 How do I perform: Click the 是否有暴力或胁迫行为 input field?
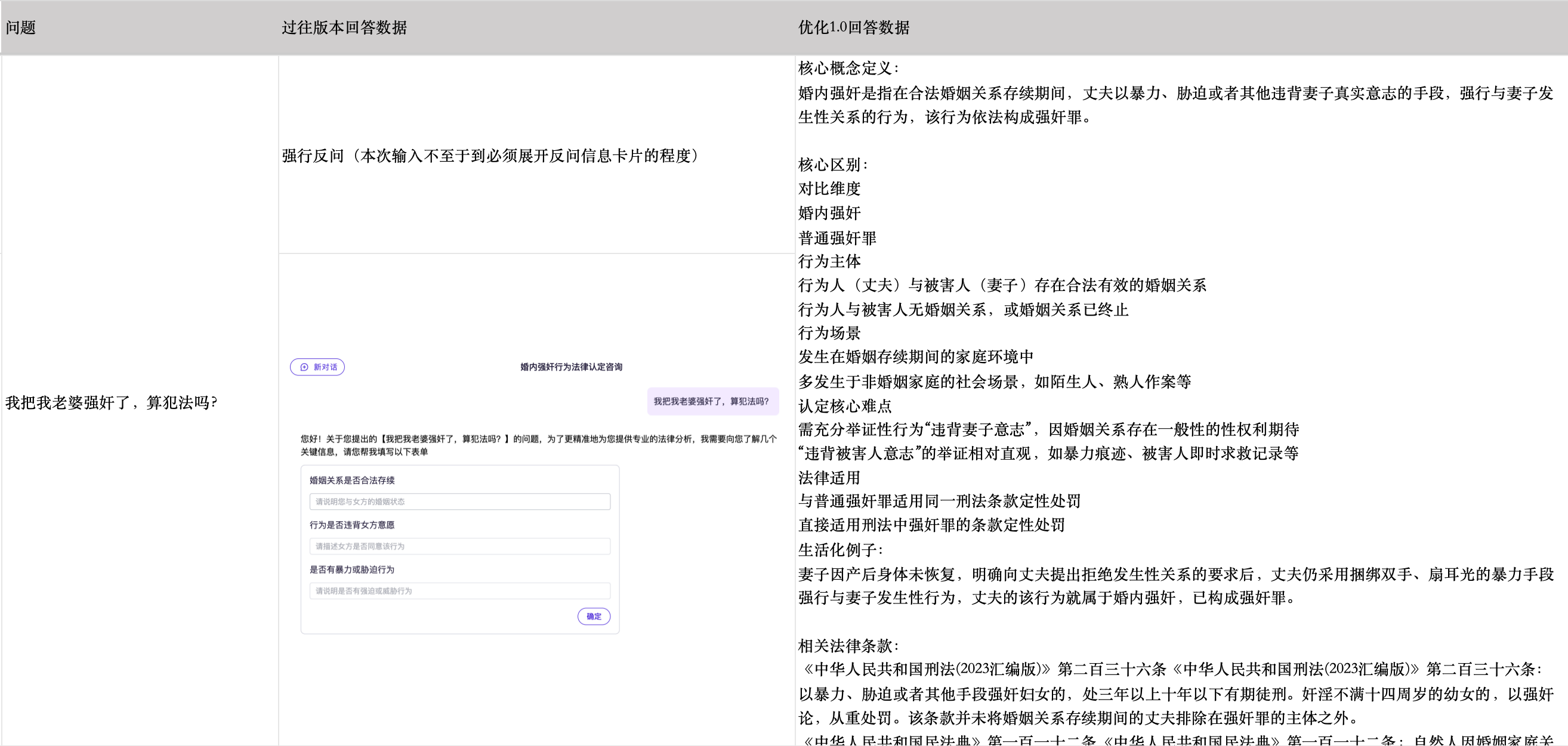459,591
